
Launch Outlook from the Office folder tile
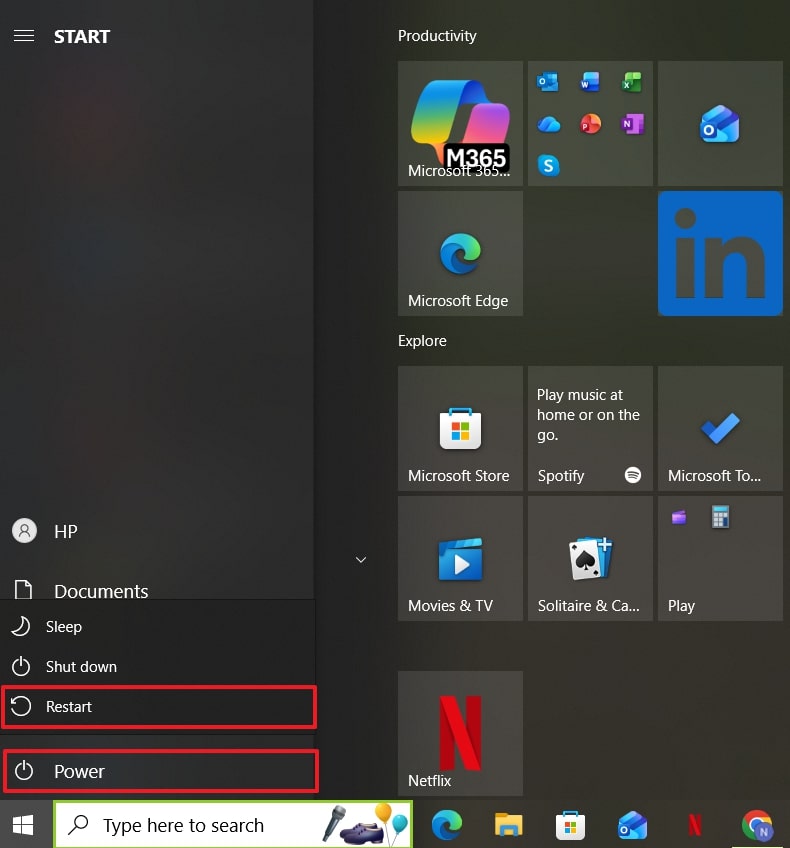548,82
